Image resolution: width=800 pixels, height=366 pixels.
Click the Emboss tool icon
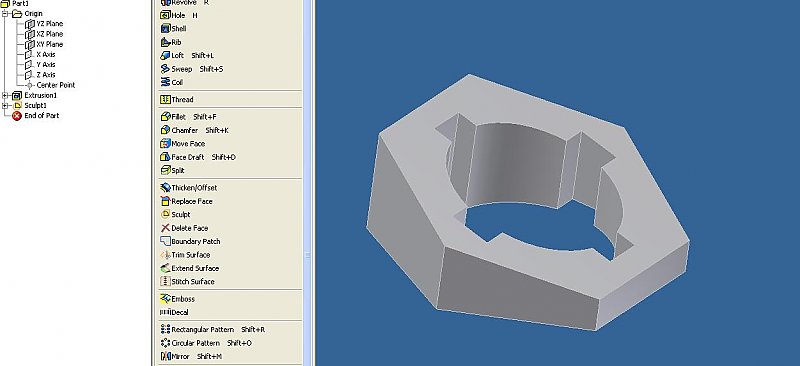pyautogui.click(x=165, y=299)
